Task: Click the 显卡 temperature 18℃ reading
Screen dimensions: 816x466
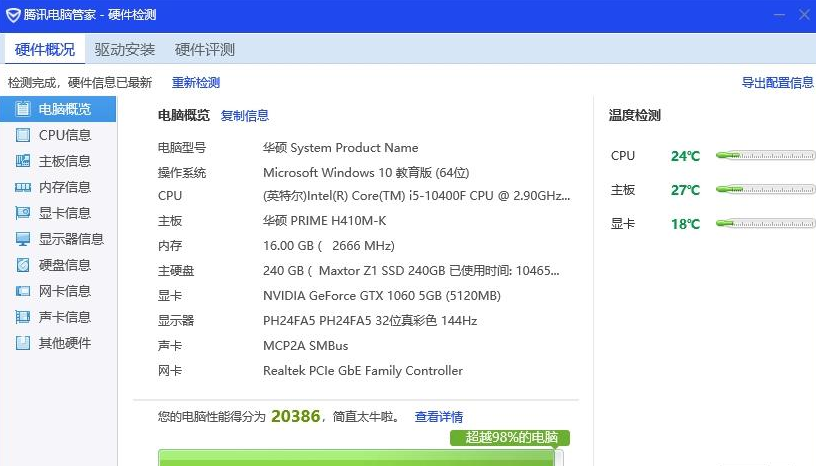Action: (685, 224)
